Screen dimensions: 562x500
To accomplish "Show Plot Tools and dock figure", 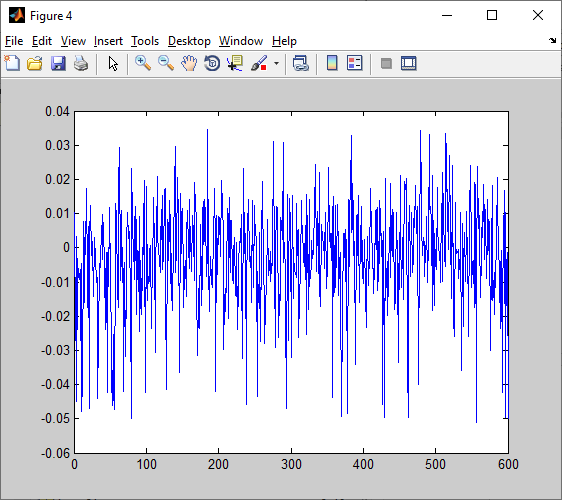I will (409, 63).
